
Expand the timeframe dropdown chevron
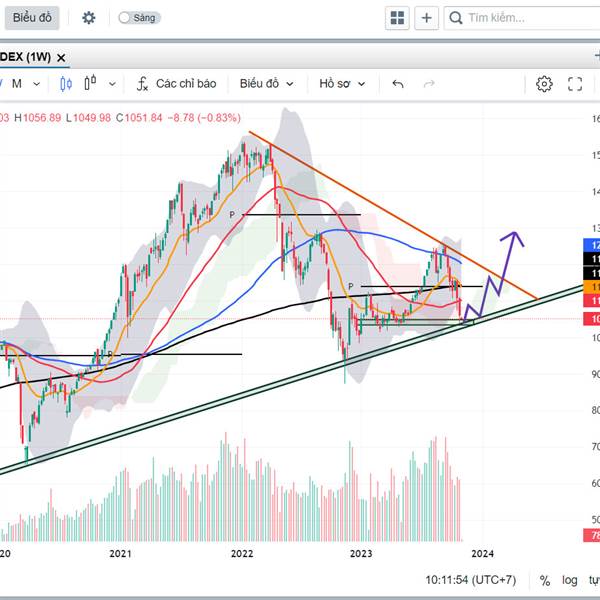[x=36, y=84]
